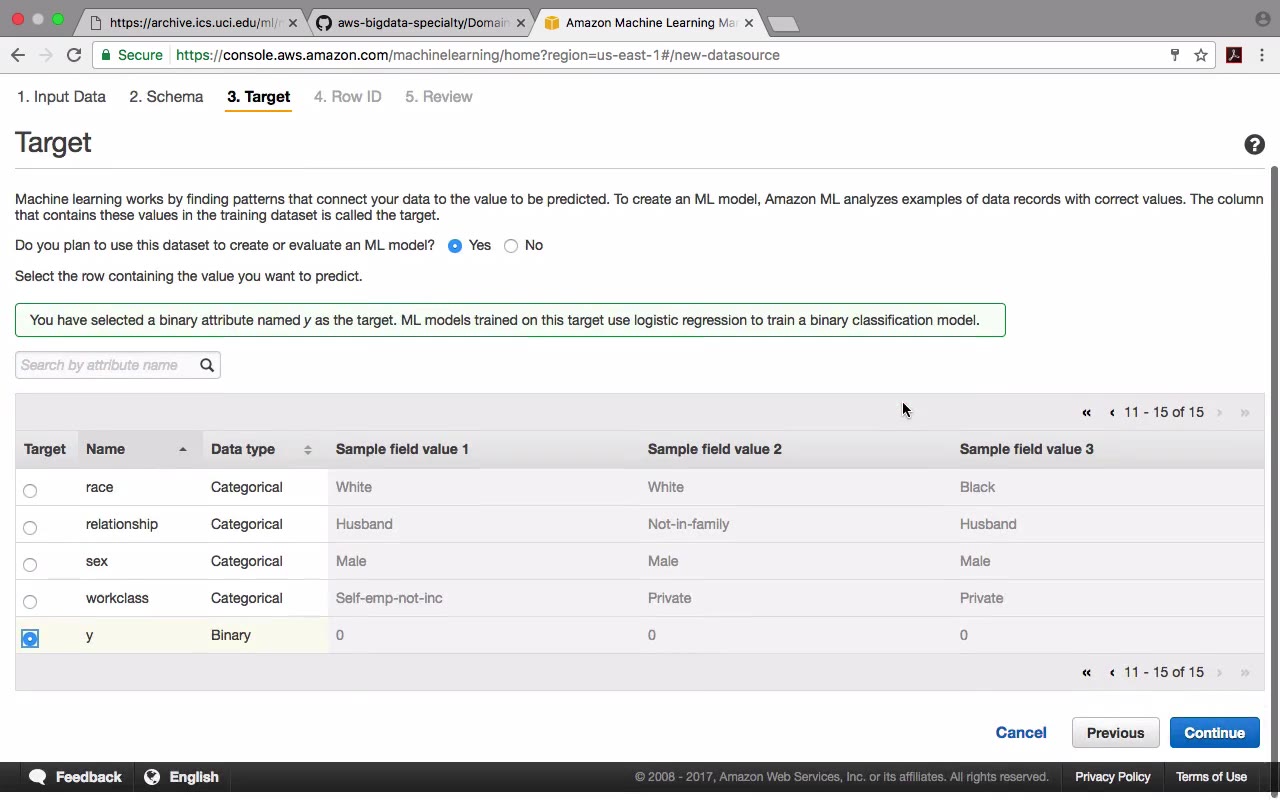Switch to the aws-bigdata-specialty GitHub tab

pyautogui.click(x=420, y=22)
